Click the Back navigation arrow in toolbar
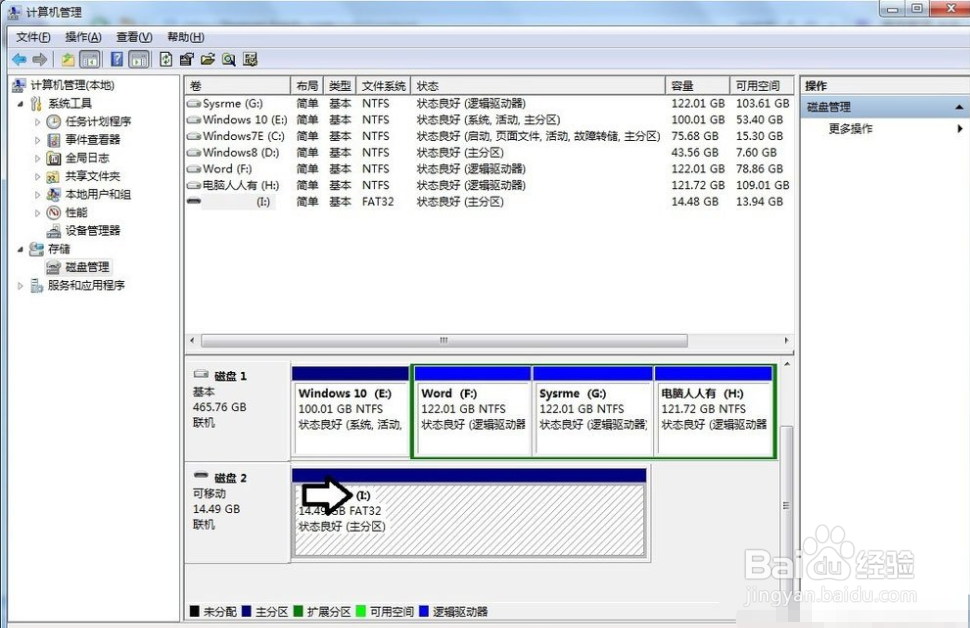The image size is (970, 628). [x=18, y=59]
